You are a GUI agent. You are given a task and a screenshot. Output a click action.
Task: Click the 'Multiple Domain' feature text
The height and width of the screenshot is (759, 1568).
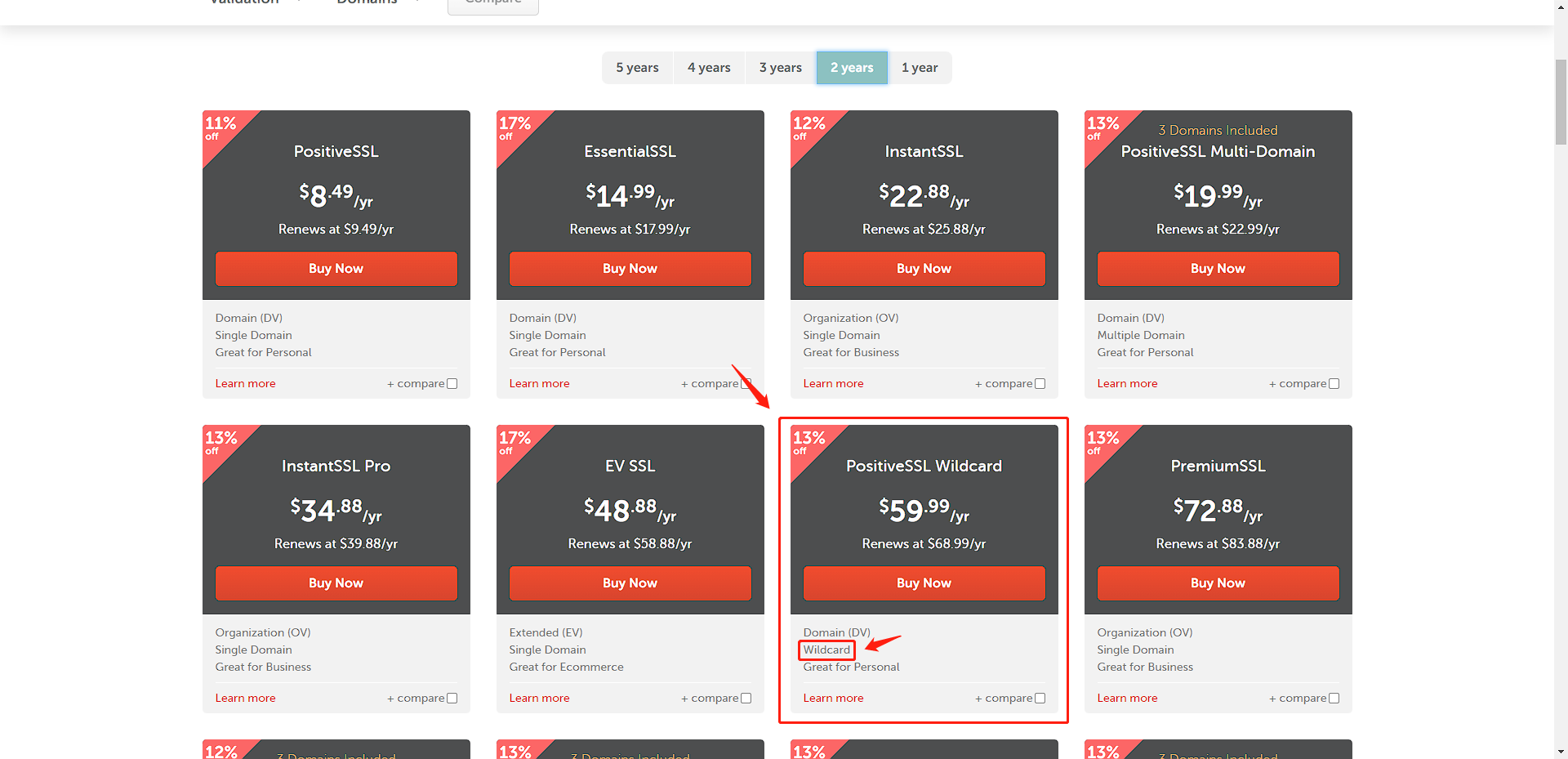(x=1141, y=336)
